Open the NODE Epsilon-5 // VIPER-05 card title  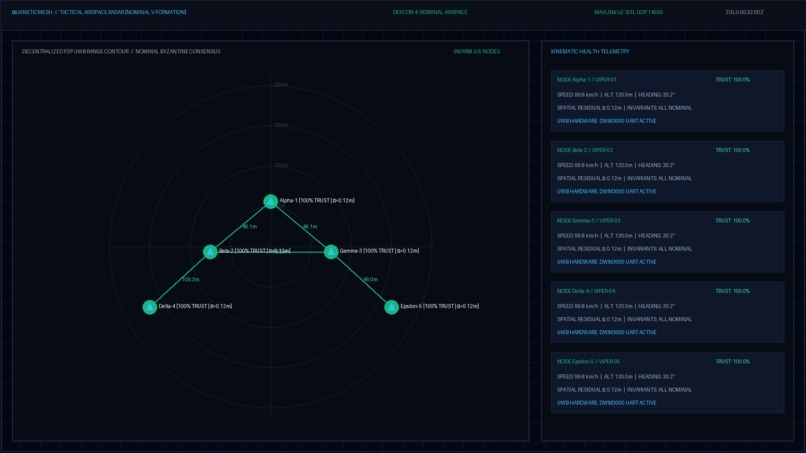(588, 361)
